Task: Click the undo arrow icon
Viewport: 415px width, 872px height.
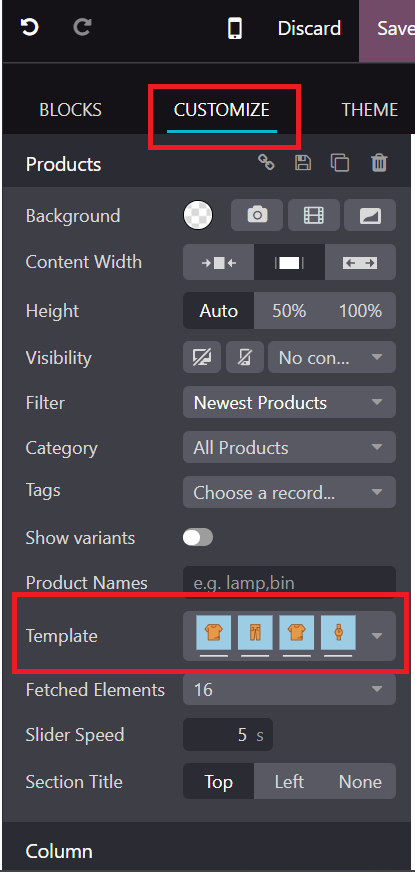Action: 29,27
